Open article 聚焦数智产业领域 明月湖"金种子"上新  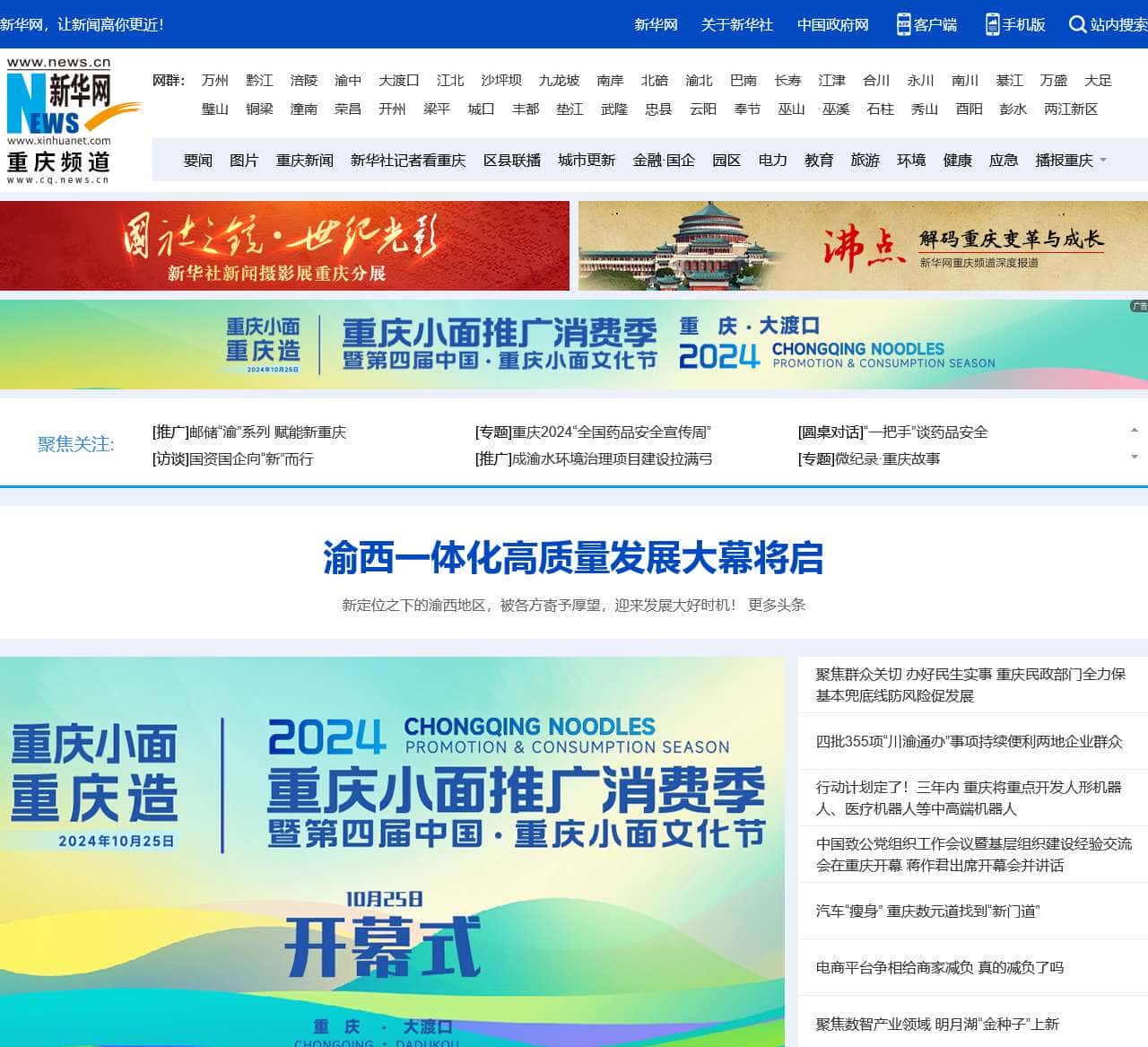coord(937,1025)
